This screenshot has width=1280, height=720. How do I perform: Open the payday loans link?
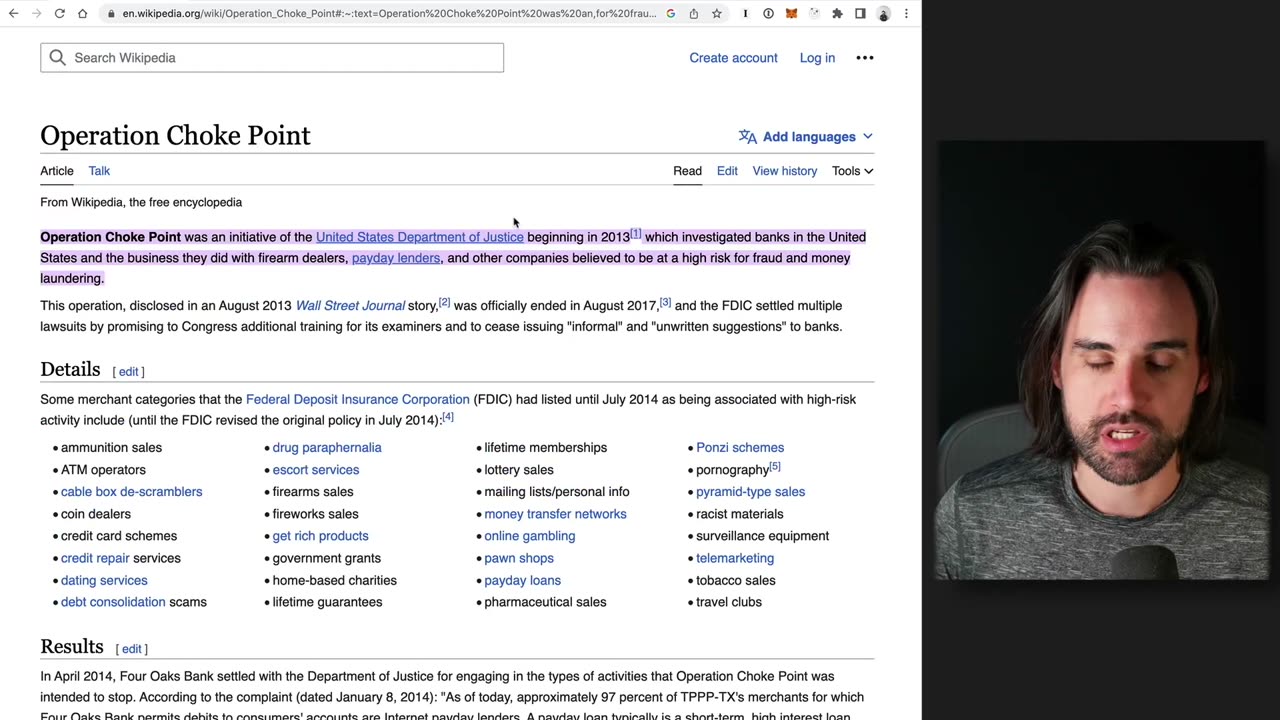pos(523,580)
